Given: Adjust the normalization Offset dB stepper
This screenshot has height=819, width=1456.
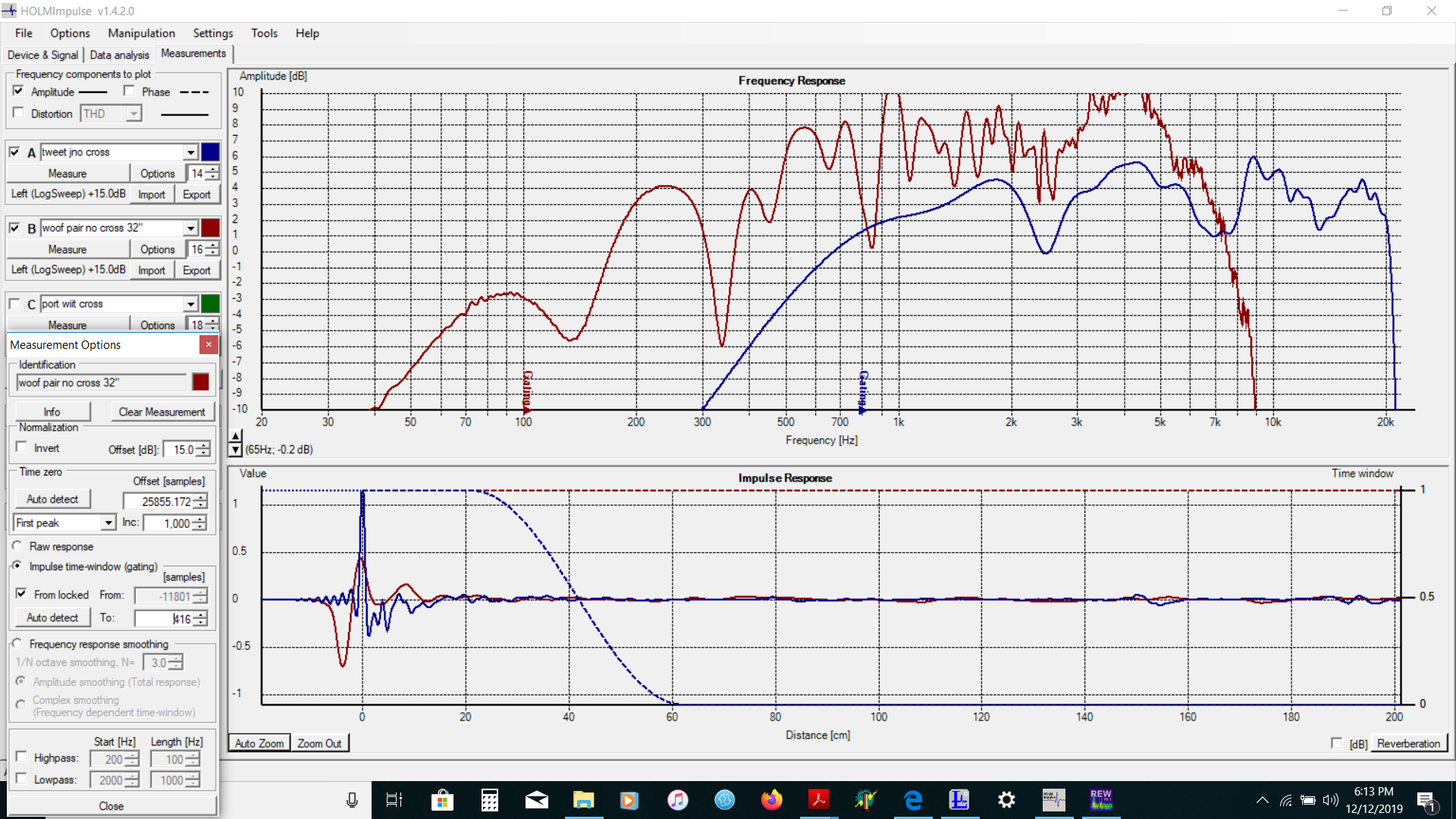Looking at the screenshot, I should [x=203, y=450].
